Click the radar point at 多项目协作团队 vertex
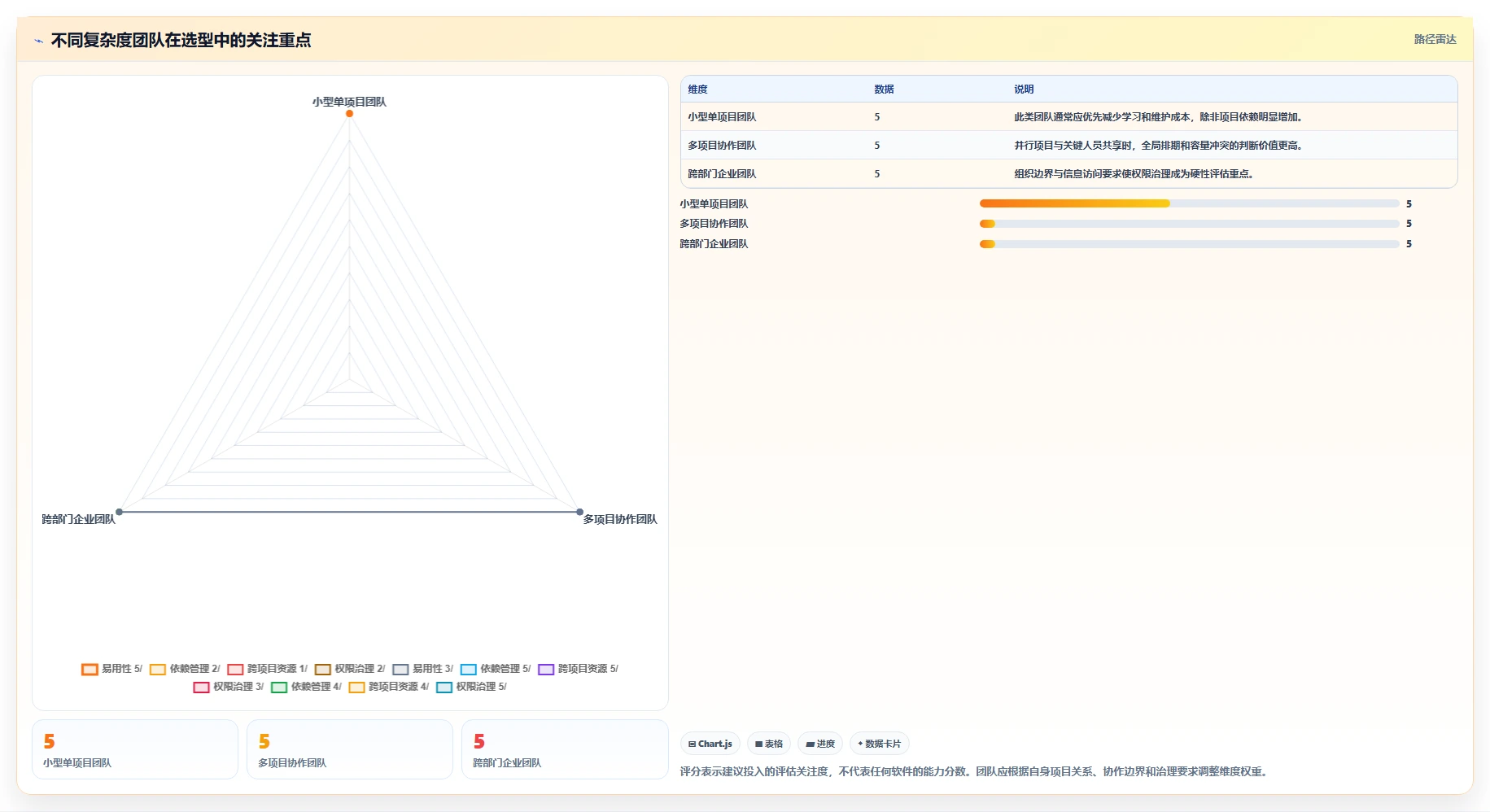The height and width of the screenshot is (812, 1490). click(579, 512)
